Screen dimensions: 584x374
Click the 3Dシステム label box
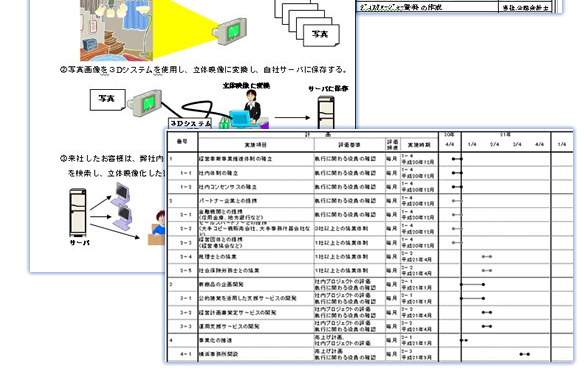190,123
